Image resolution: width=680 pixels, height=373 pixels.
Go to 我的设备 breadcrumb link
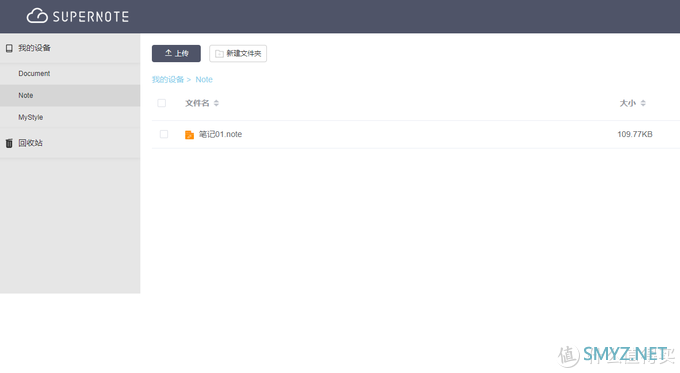[168, 79]
